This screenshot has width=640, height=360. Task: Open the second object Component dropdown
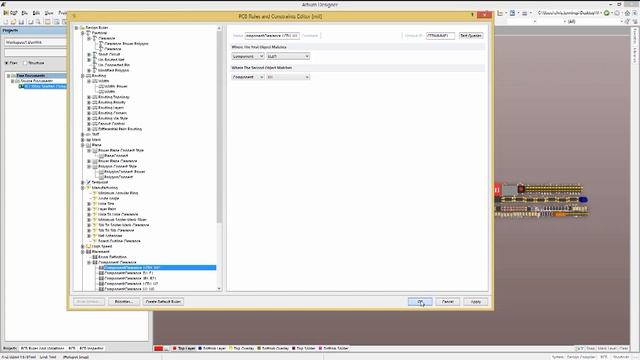click(x=248, y=77)
